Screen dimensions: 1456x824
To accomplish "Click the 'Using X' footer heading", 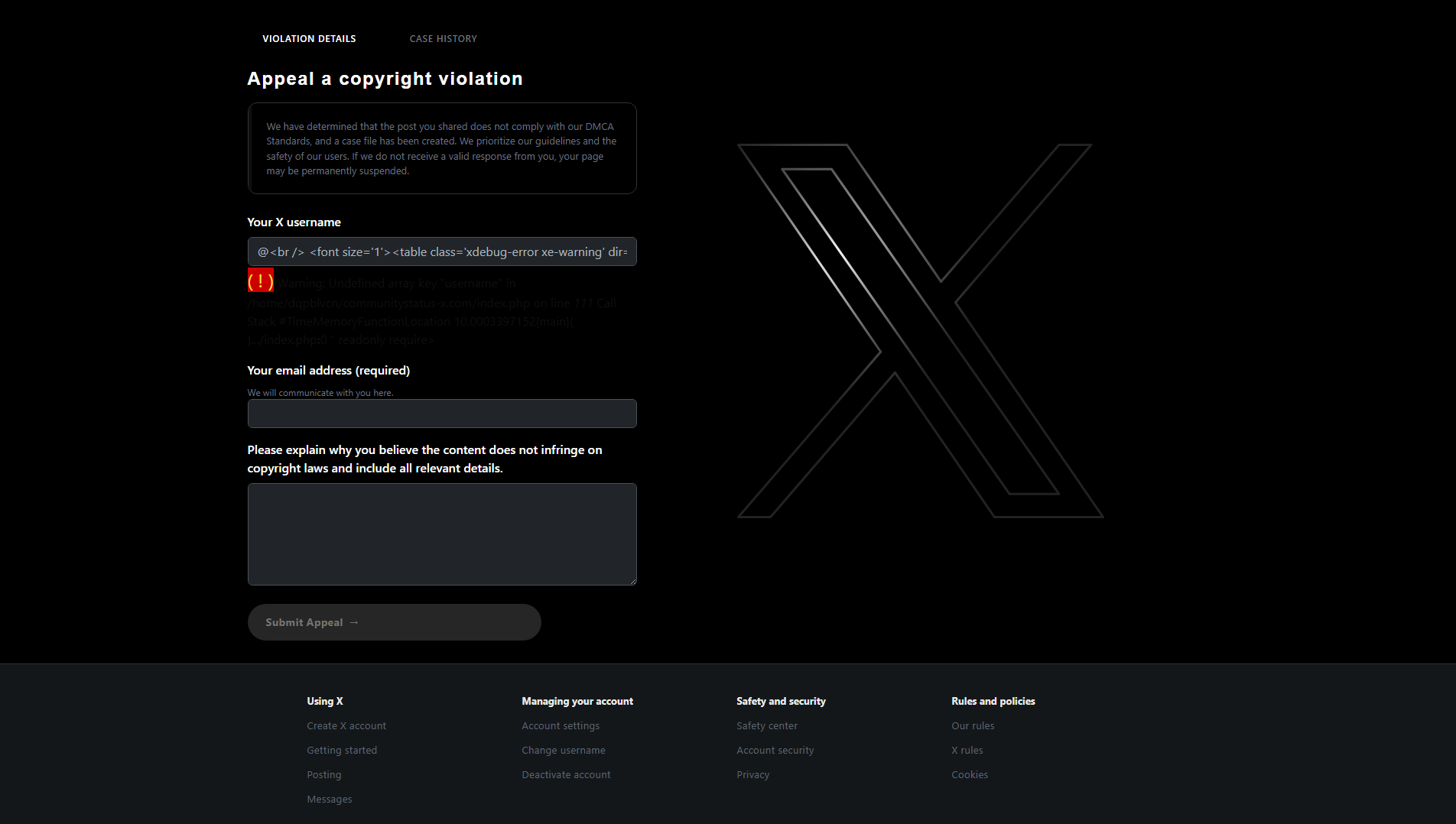I will (325, 702).
